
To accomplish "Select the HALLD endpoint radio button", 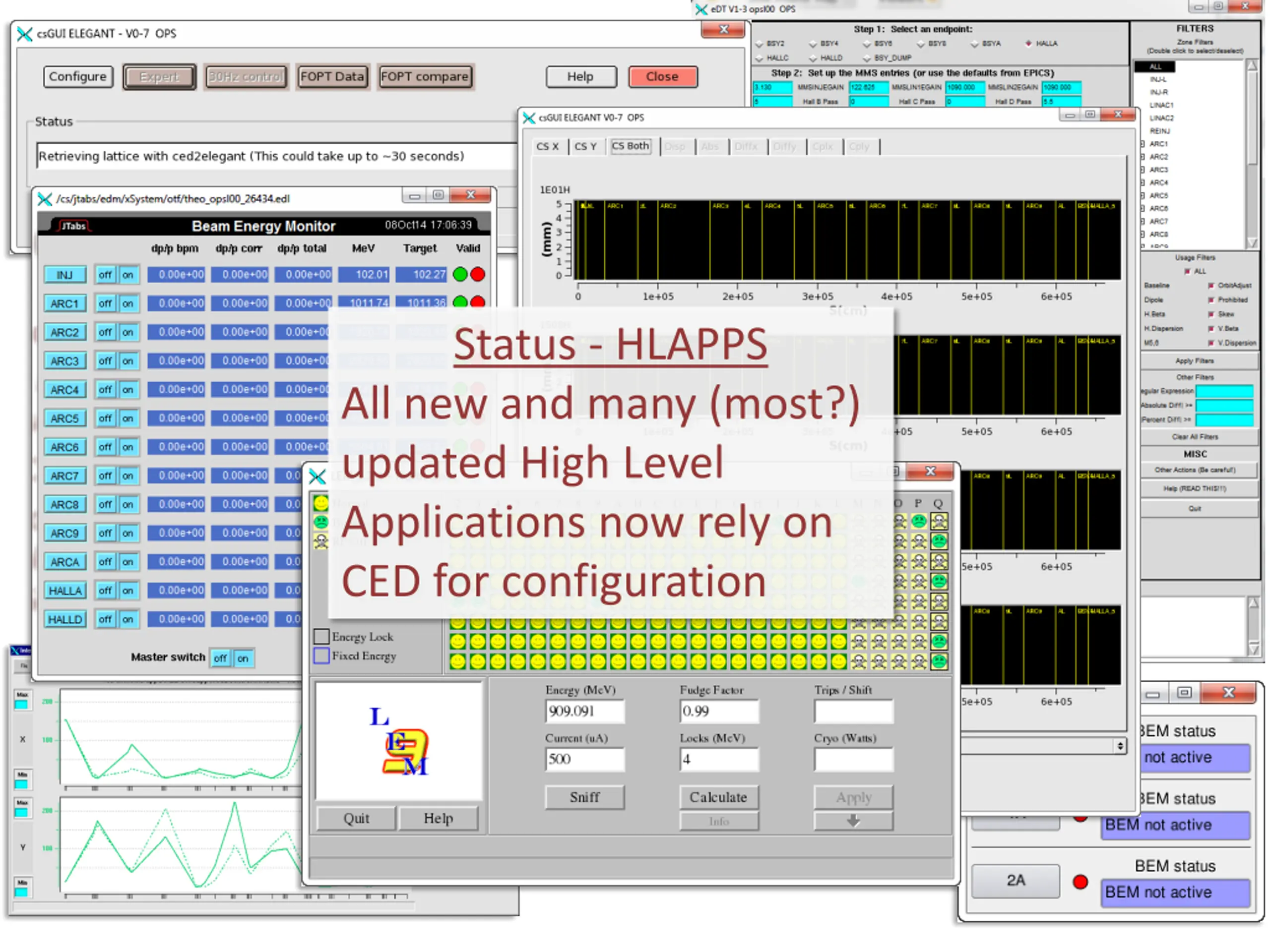I will (813, 58).
